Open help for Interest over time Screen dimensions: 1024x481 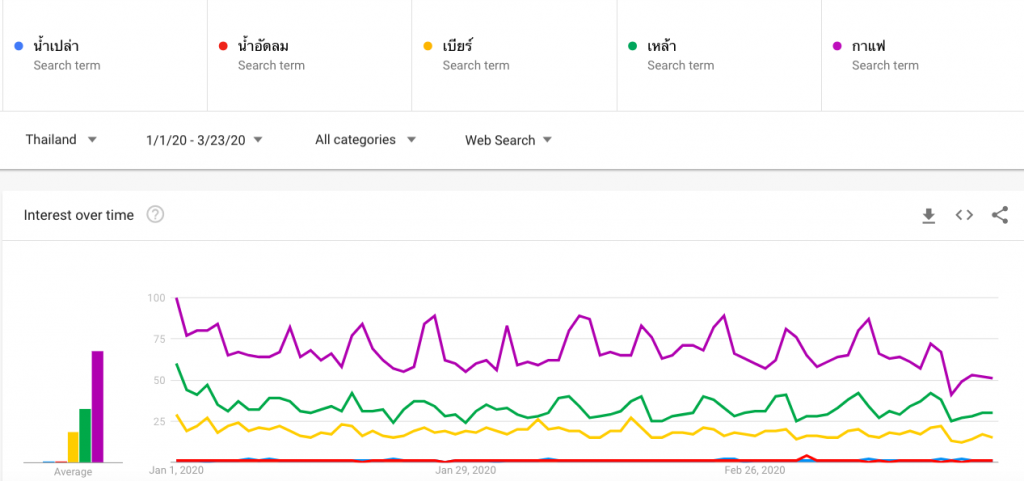(155, 214)
